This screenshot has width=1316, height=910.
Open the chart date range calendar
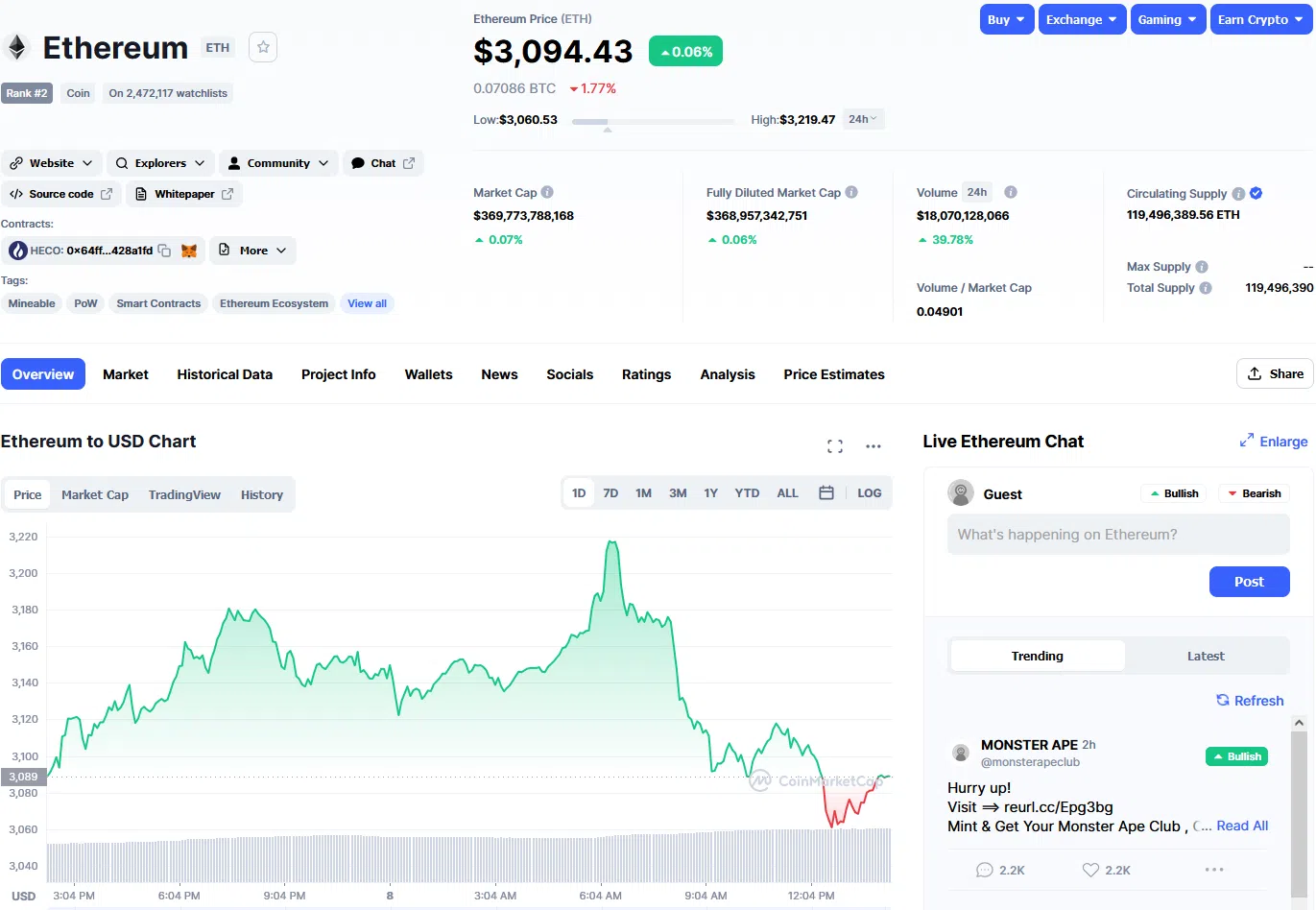tap(826, 493)
